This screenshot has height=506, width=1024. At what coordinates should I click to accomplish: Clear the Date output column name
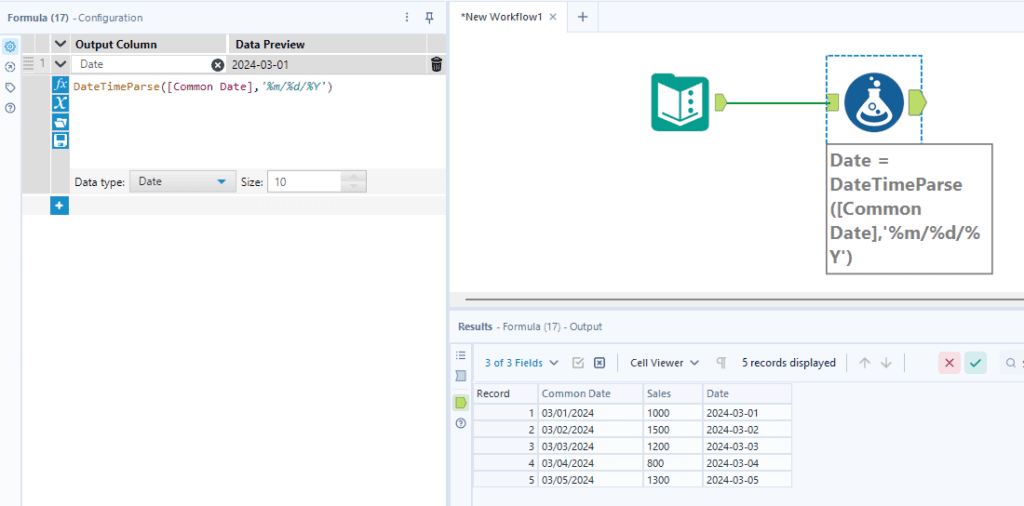pyautogui.click(x=217, y=64)
